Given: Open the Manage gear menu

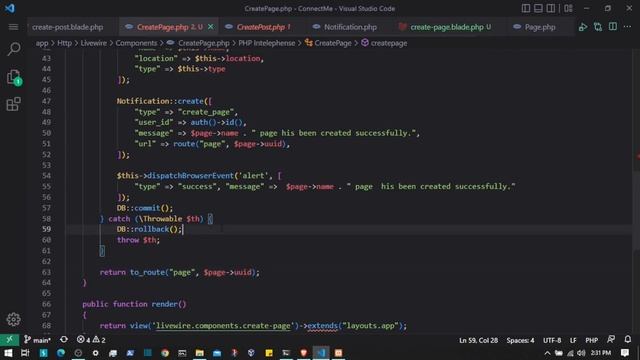Looking at the screenshot, I should click(13, 319).
